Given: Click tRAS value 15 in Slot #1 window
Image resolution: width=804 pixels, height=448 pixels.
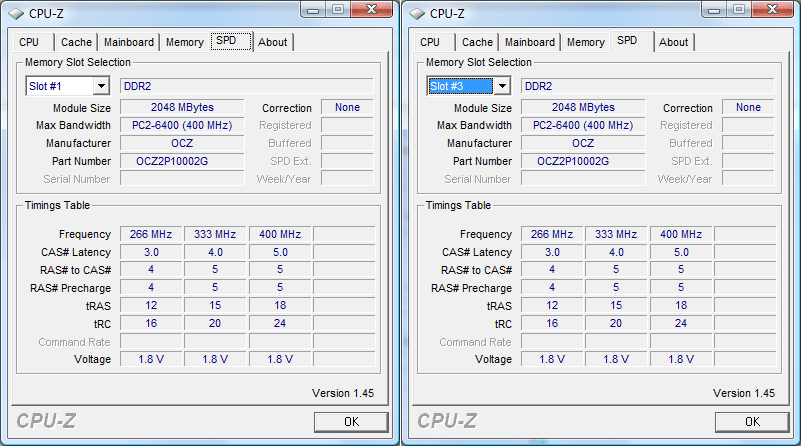Looking at the screenshot, I should [215, 306].
